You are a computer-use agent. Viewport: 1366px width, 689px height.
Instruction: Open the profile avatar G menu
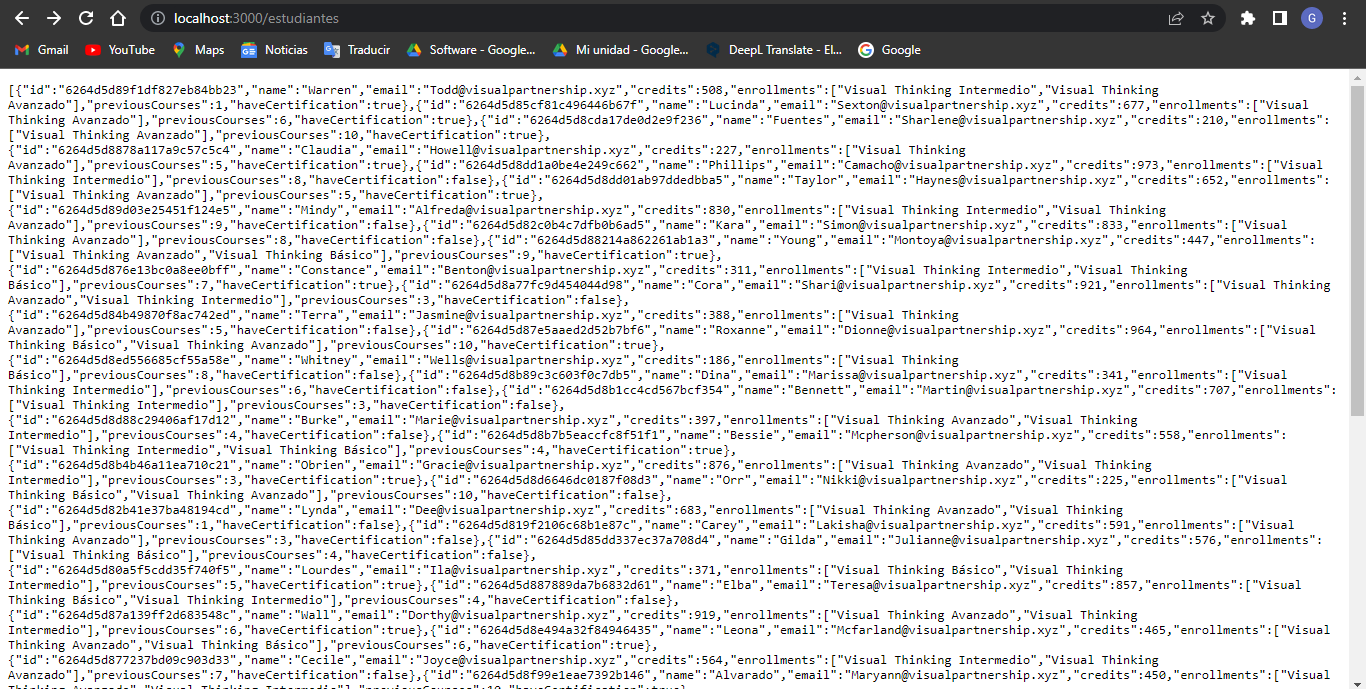pyautogui.click(x=1311, y=18)
